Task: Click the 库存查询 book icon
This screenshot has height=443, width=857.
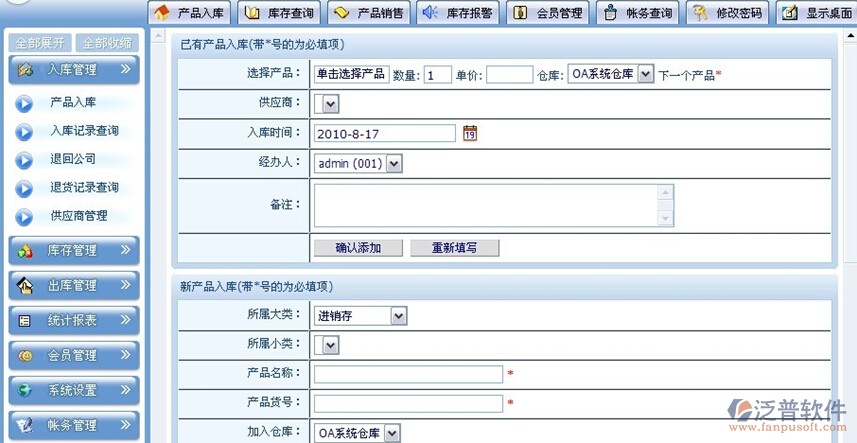Action: 252,13
